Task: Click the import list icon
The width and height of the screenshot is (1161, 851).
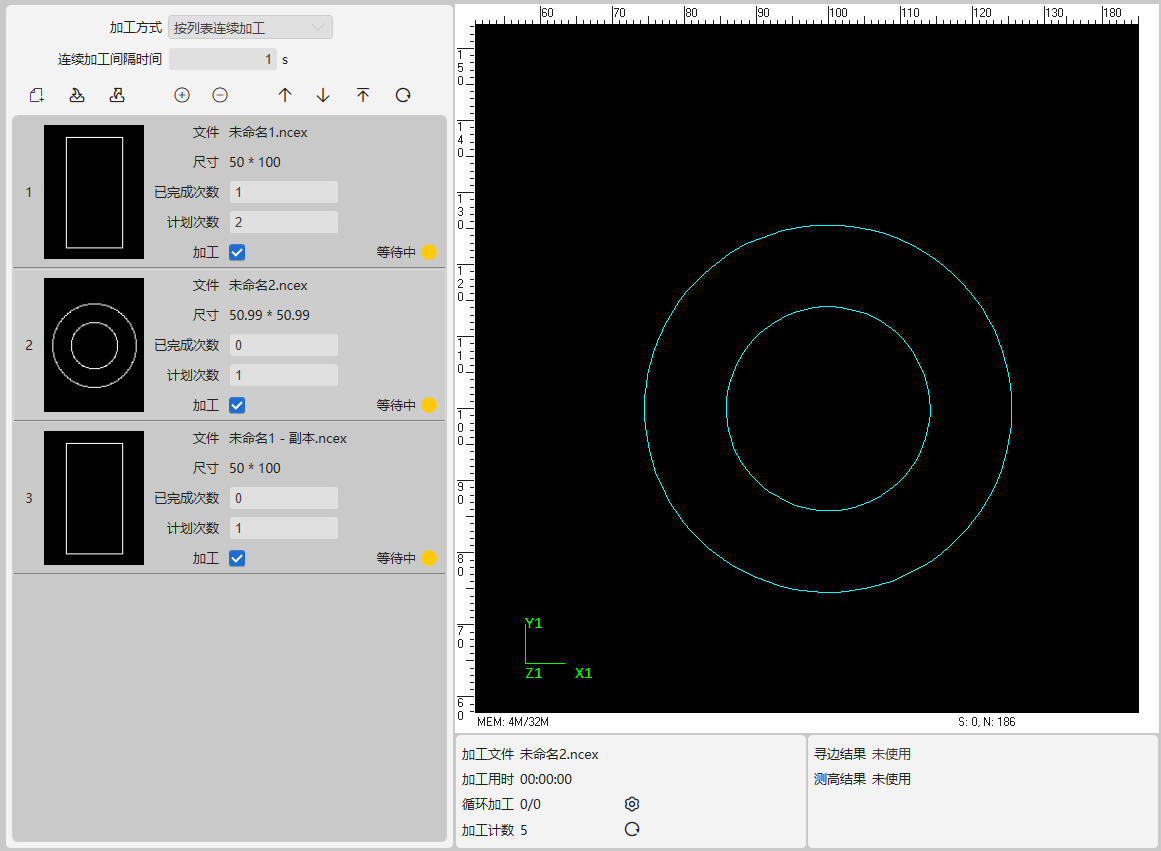Action: click(x=77, y=95)
